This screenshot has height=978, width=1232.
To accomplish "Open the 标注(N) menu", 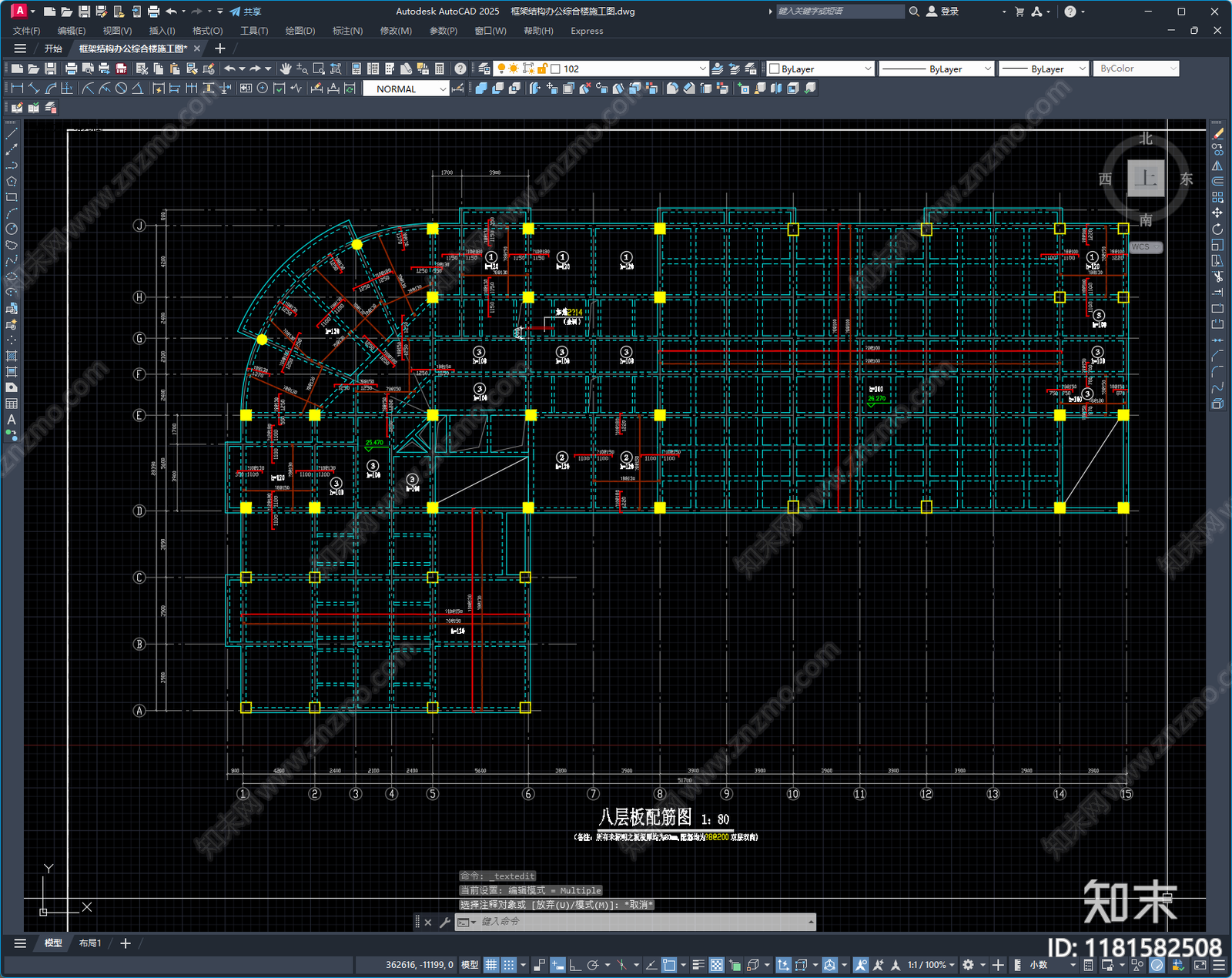I will click(x=347, y=31).
